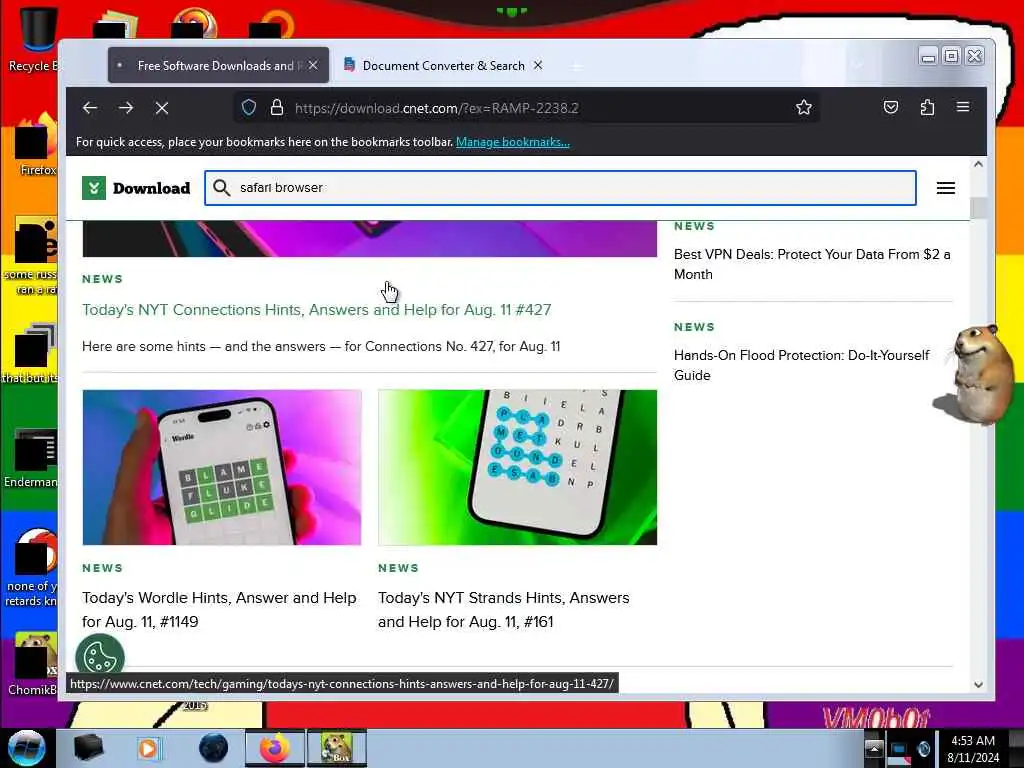Show hidden system tray icons
The width and height of the screenshot is (1024, 768).
(x=874, y=748)
